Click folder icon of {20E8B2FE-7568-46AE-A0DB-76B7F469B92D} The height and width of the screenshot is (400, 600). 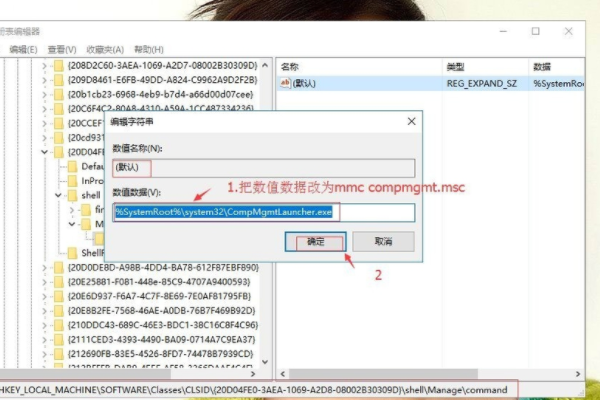[59, 311]
